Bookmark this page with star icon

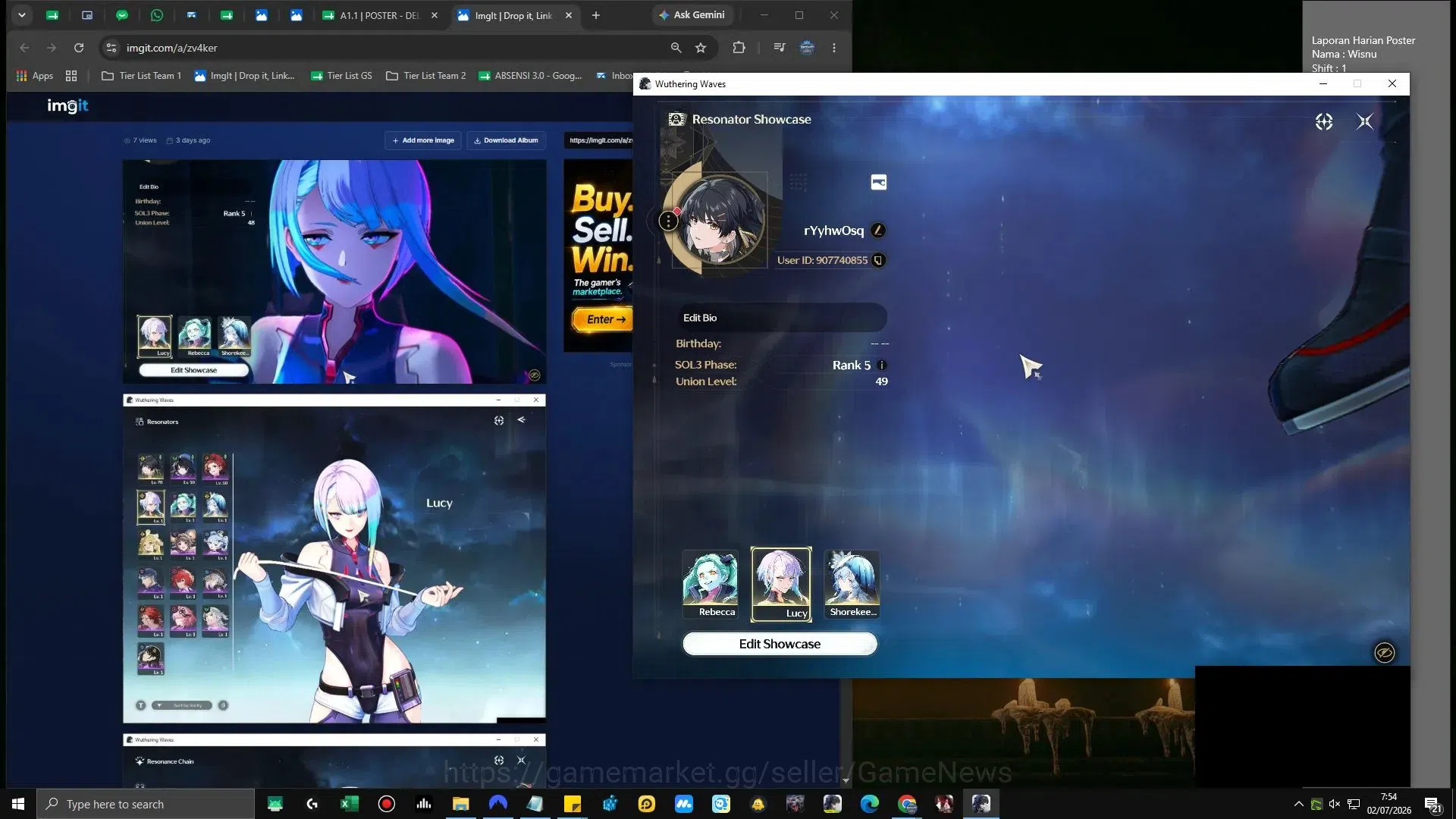click(x=701, y=48)
